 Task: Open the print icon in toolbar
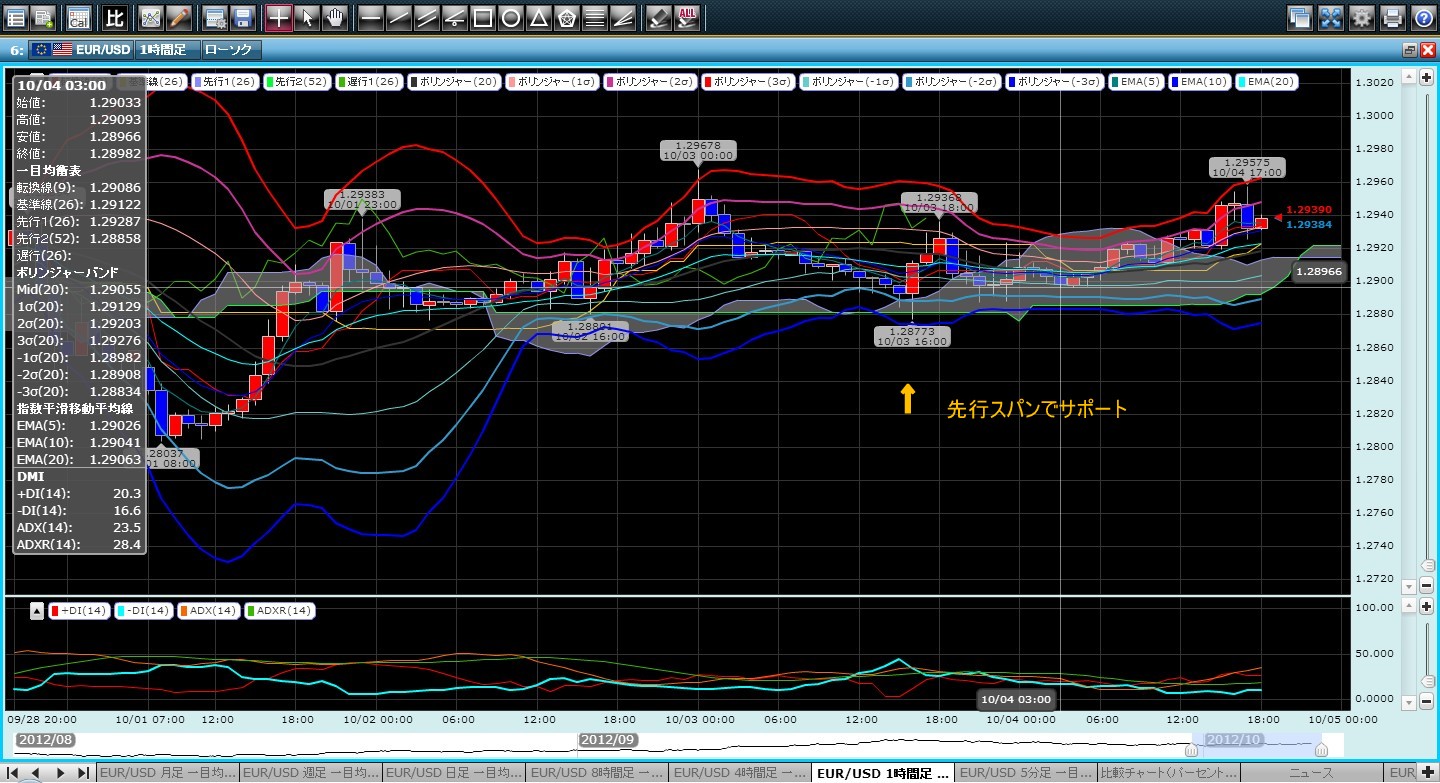pos(1391,17)
